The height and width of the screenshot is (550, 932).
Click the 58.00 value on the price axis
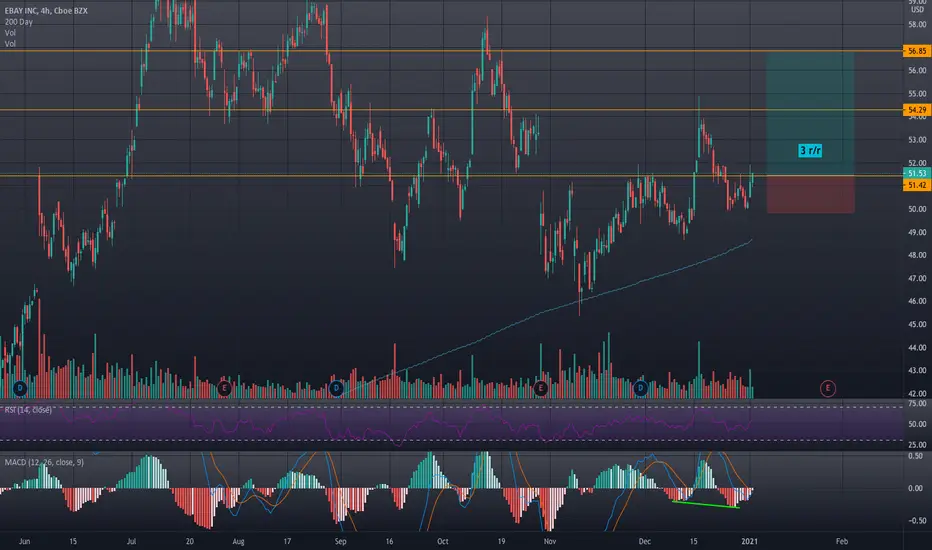pyautogui.click(x=917, y=24)
